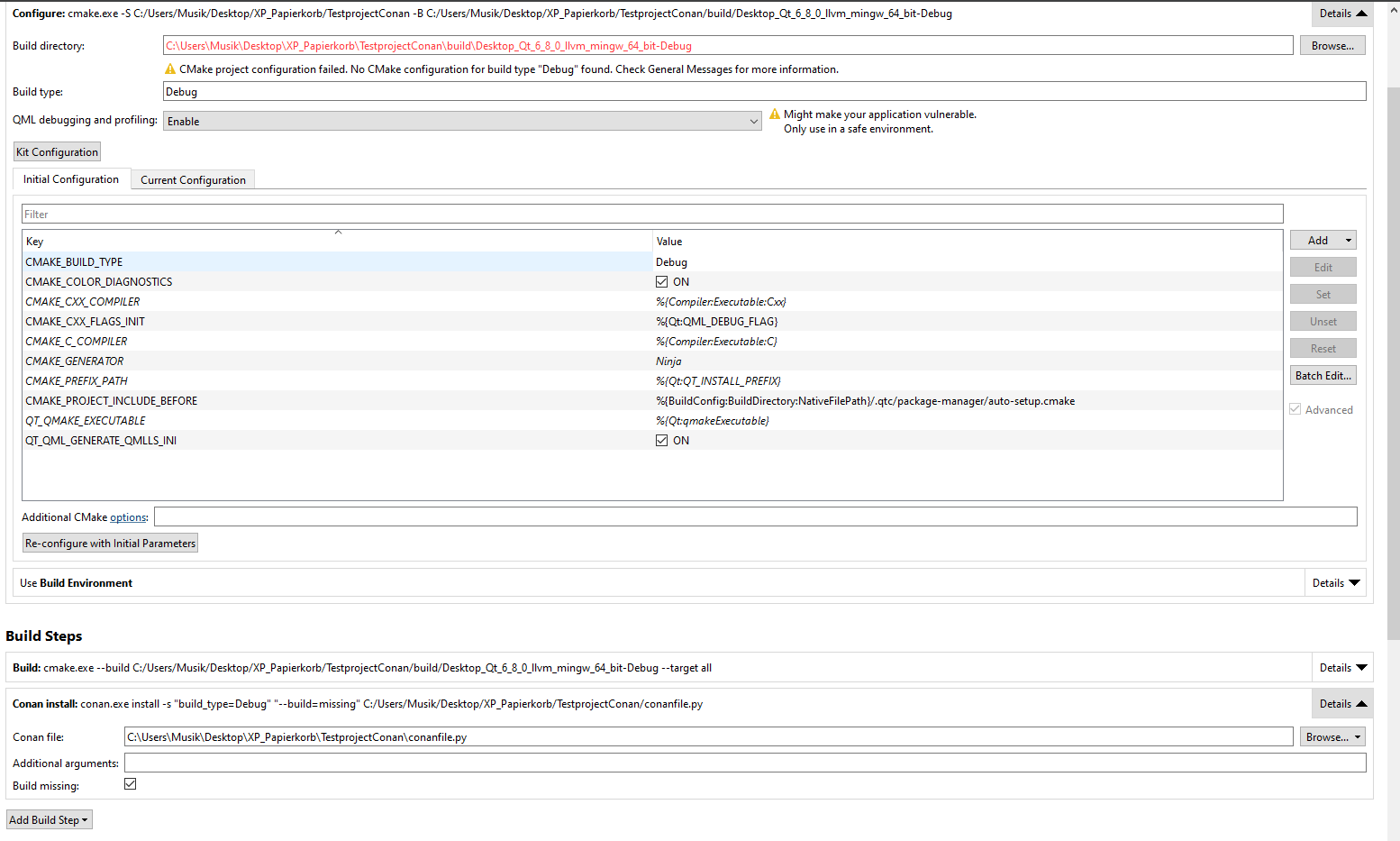Uncheck the Build missing checkbox
The height and width of the screenshot is (841, 1400).
tap(131, 784)
